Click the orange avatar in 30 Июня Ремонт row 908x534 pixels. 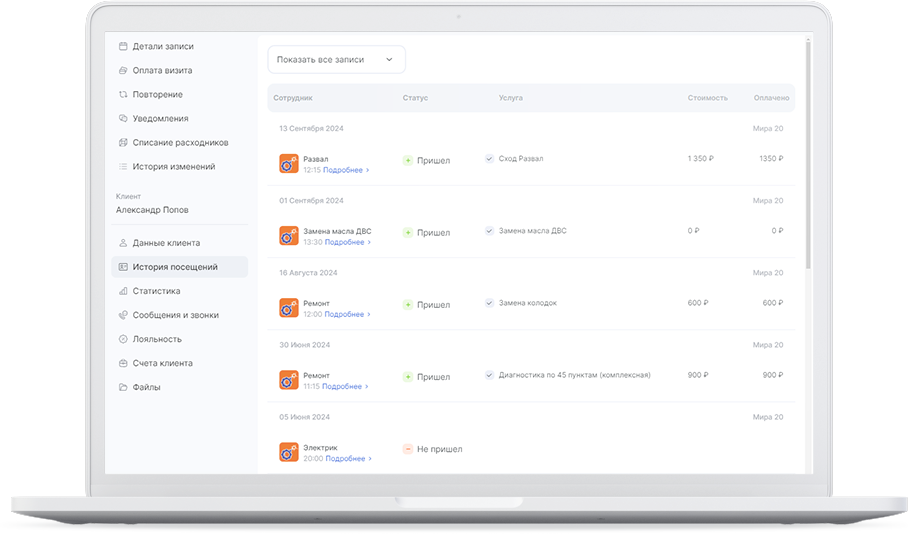coord(288,380)
